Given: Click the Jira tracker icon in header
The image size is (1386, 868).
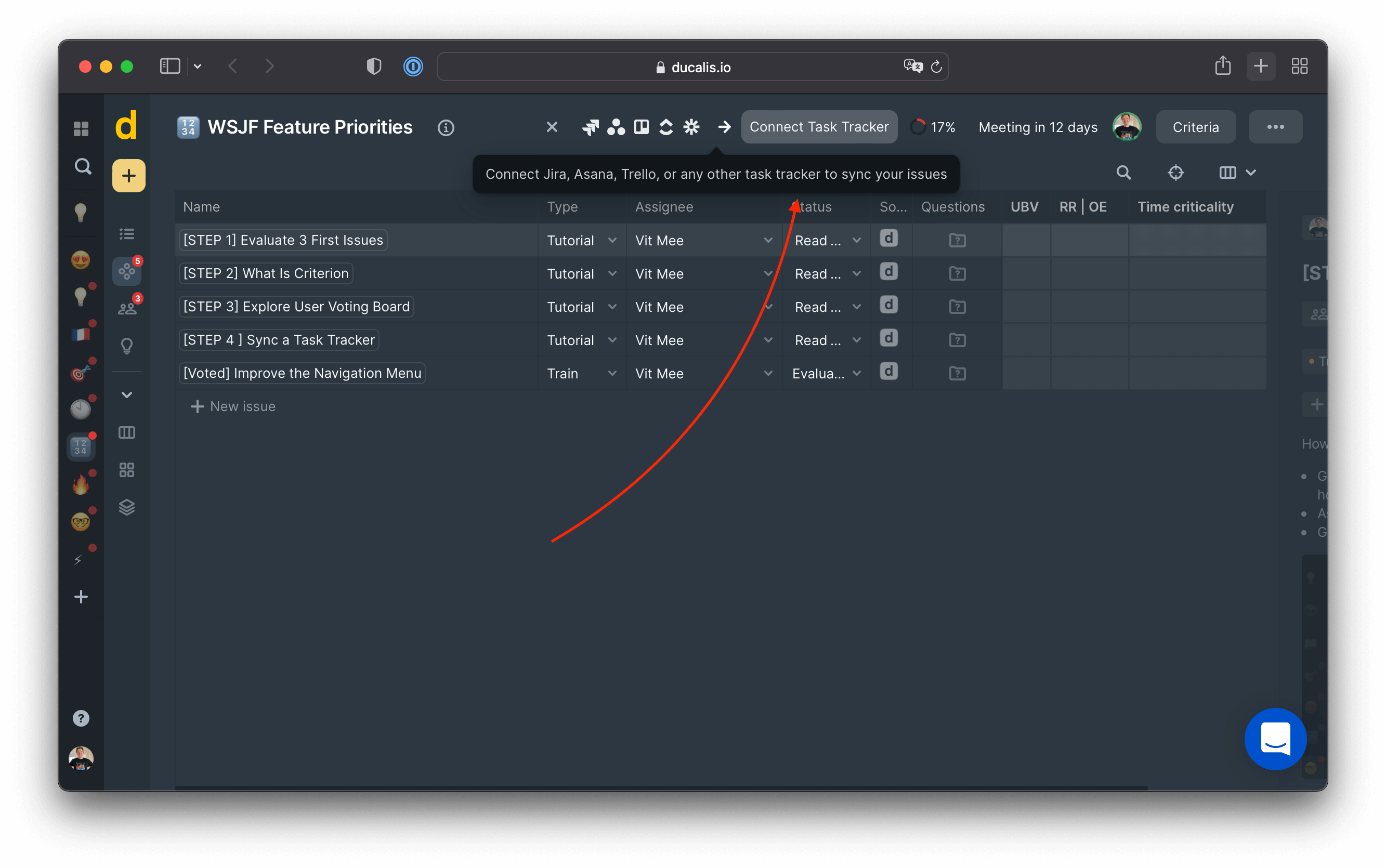Looking at the screenshot, I should [590, 127].
